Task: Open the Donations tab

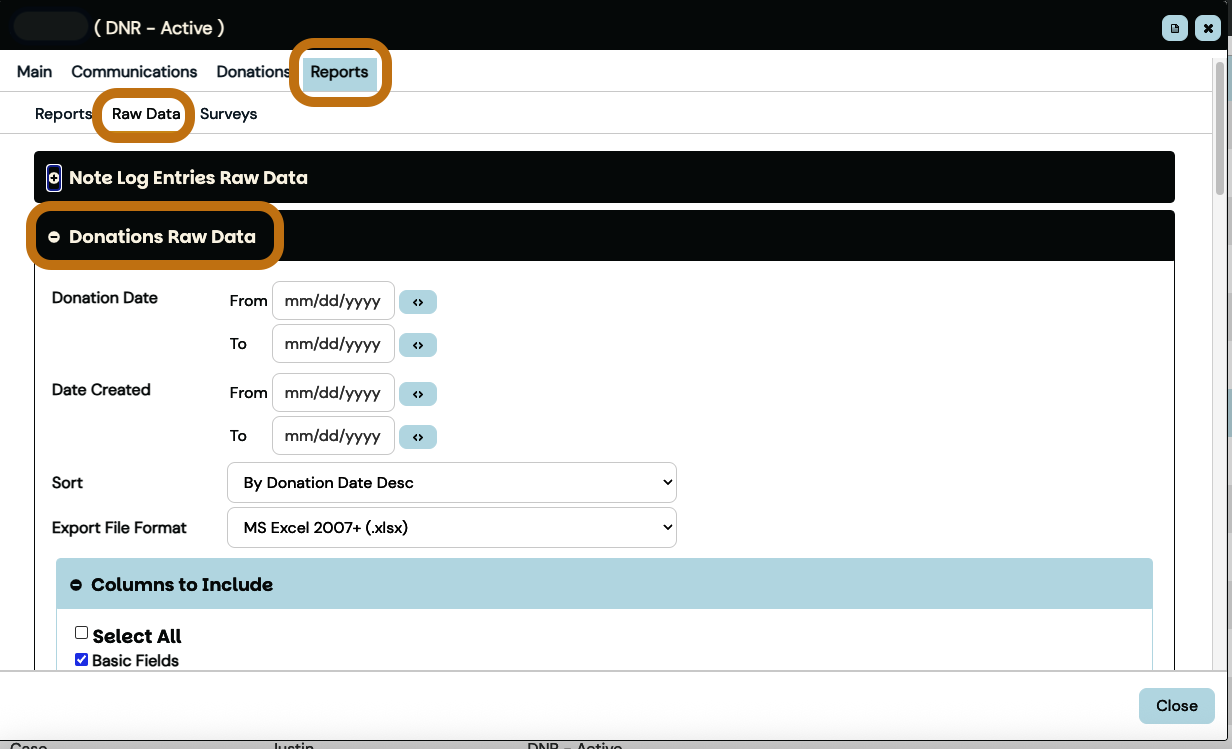Action: [x=252, y=72]
